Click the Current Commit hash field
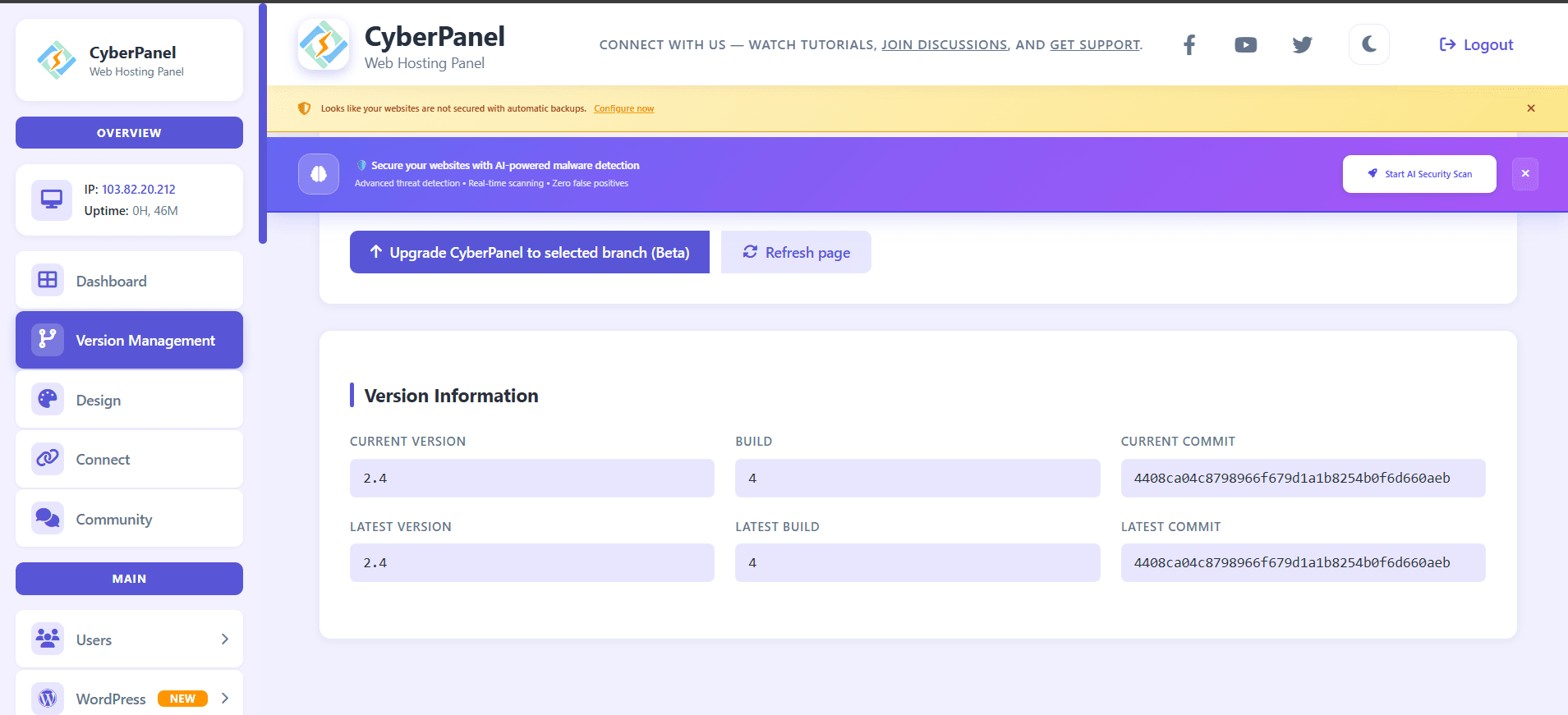The image size is (1568, 715). coord(1302,478)
